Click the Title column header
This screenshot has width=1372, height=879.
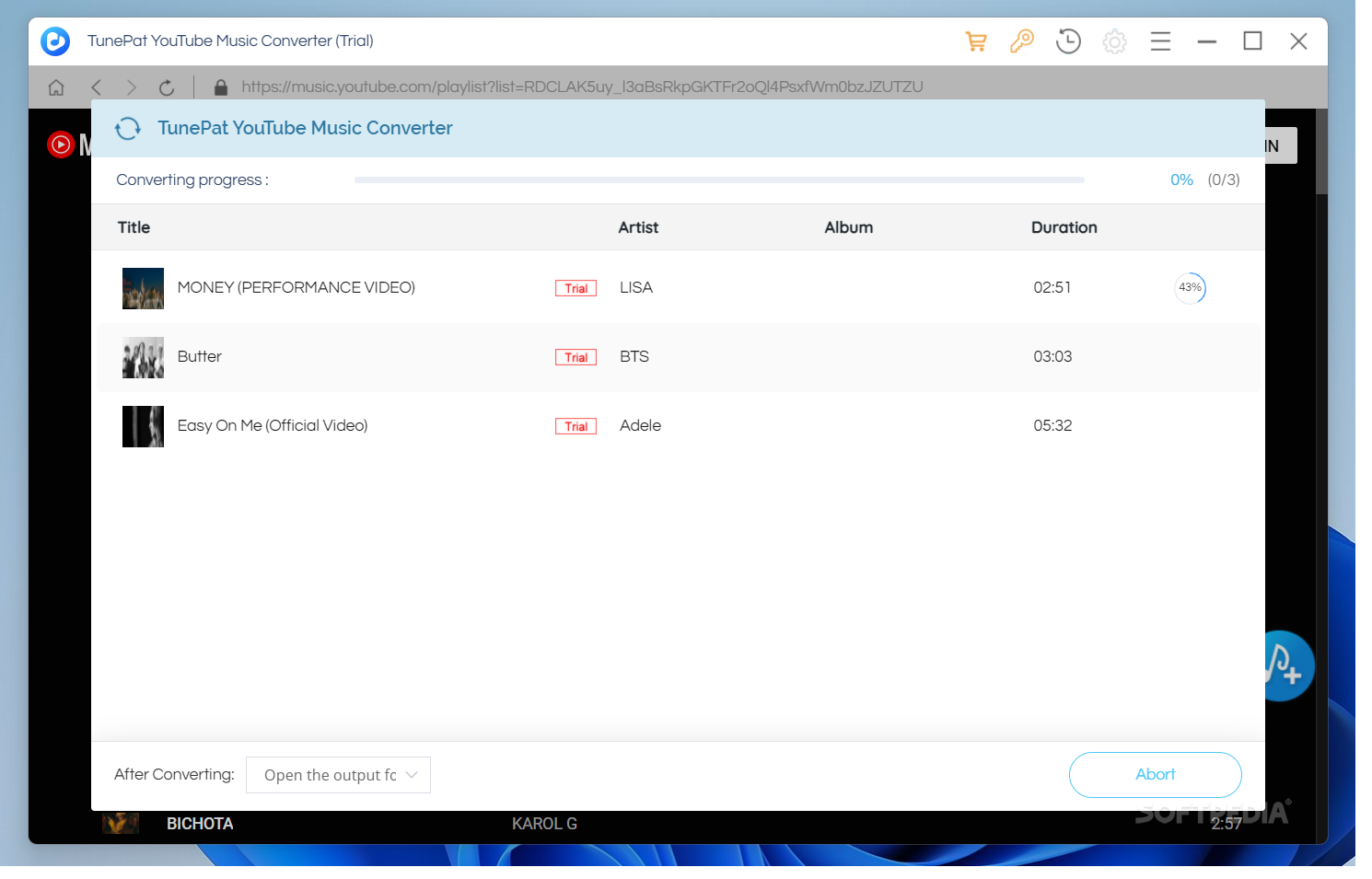pyautogui.click(x=134, y=227)
